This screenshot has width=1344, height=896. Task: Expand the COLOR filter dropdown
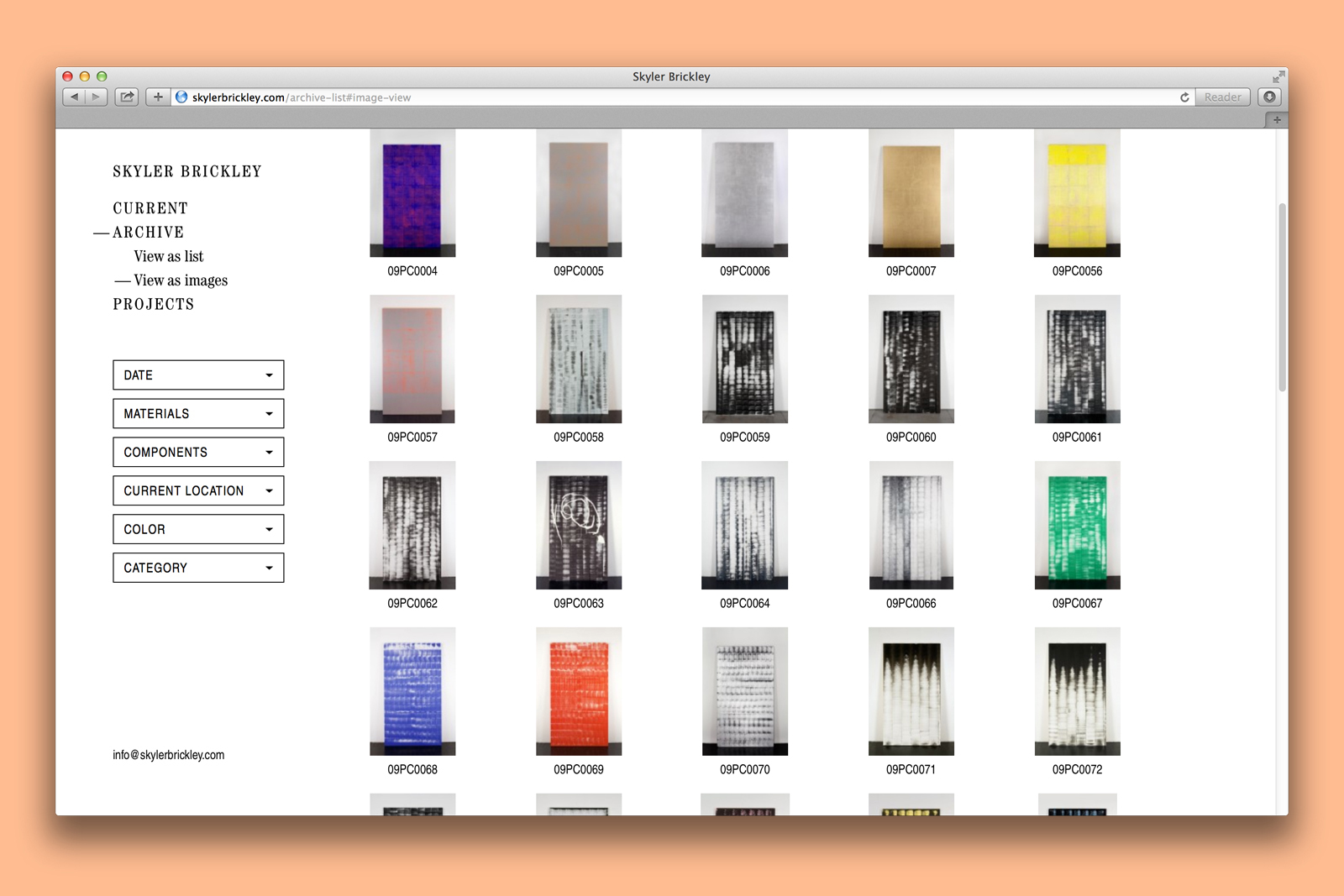point(198,530)
